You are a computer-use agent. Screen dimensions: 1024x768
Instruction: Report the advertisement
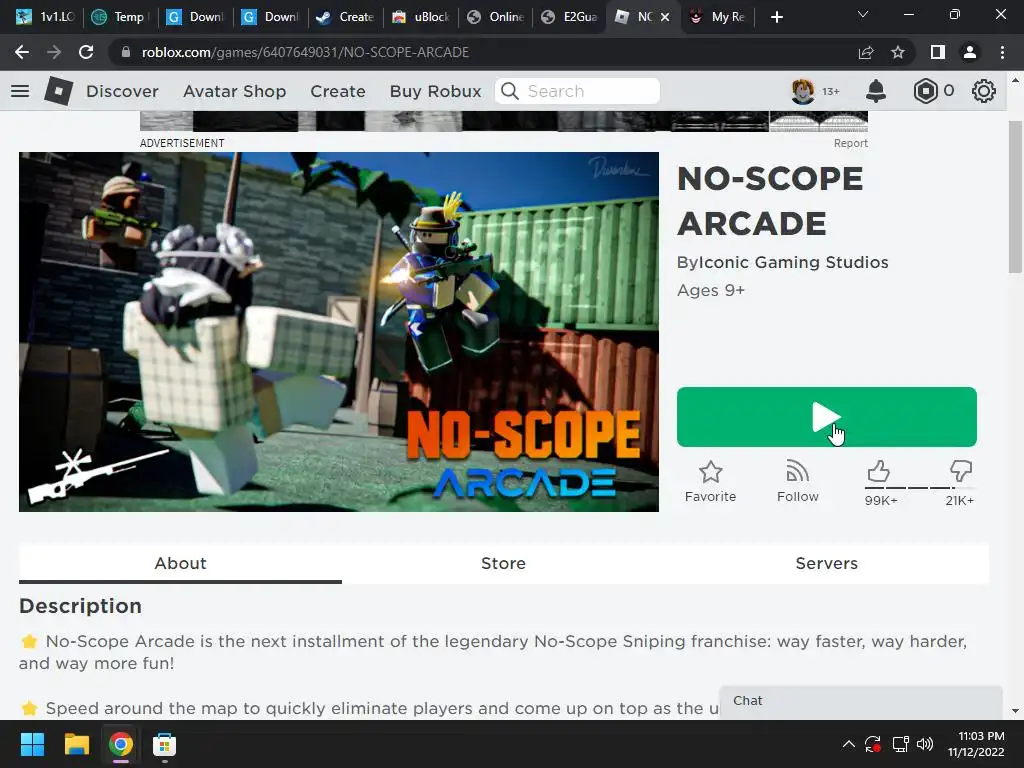coord(850,143)
